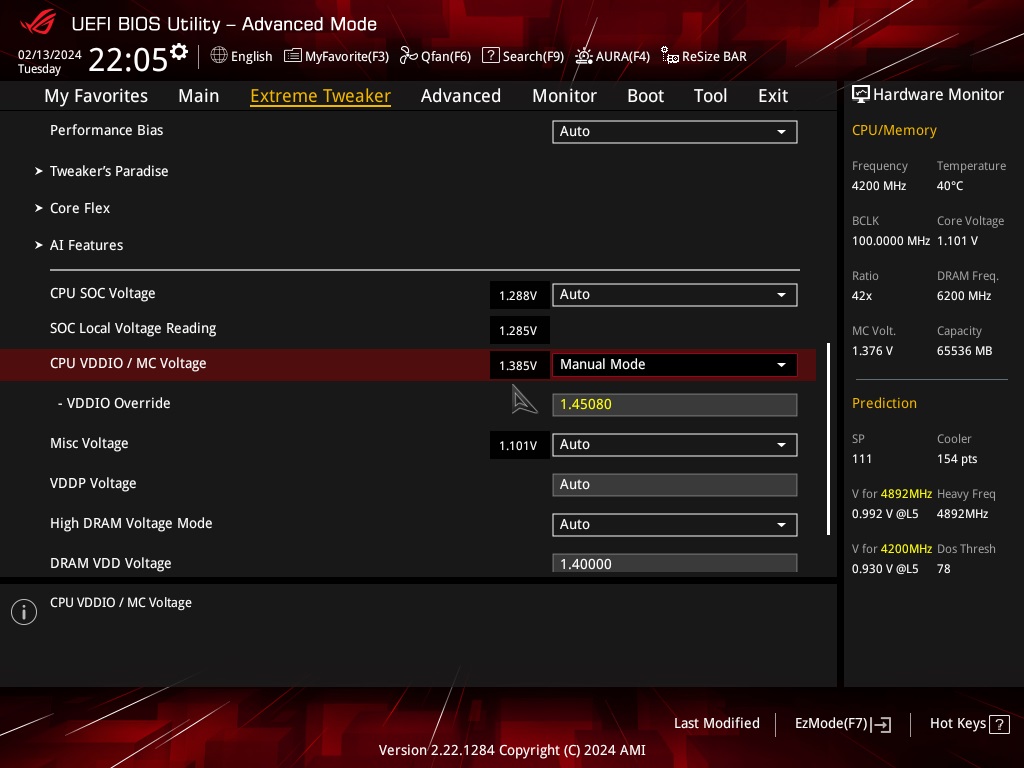
Task: Open the Misc Voltage dropdown
Action: coord(674,444)
